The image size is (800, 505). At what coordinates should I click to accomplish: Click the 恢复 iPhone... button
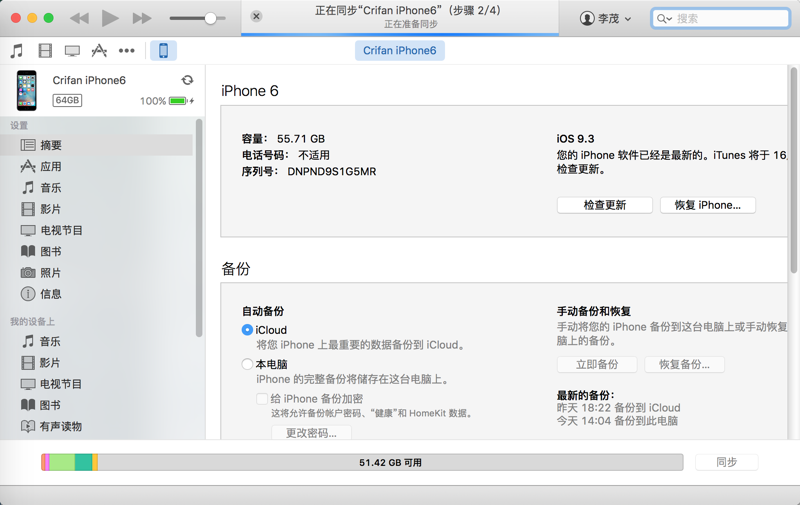coord(708,205)
